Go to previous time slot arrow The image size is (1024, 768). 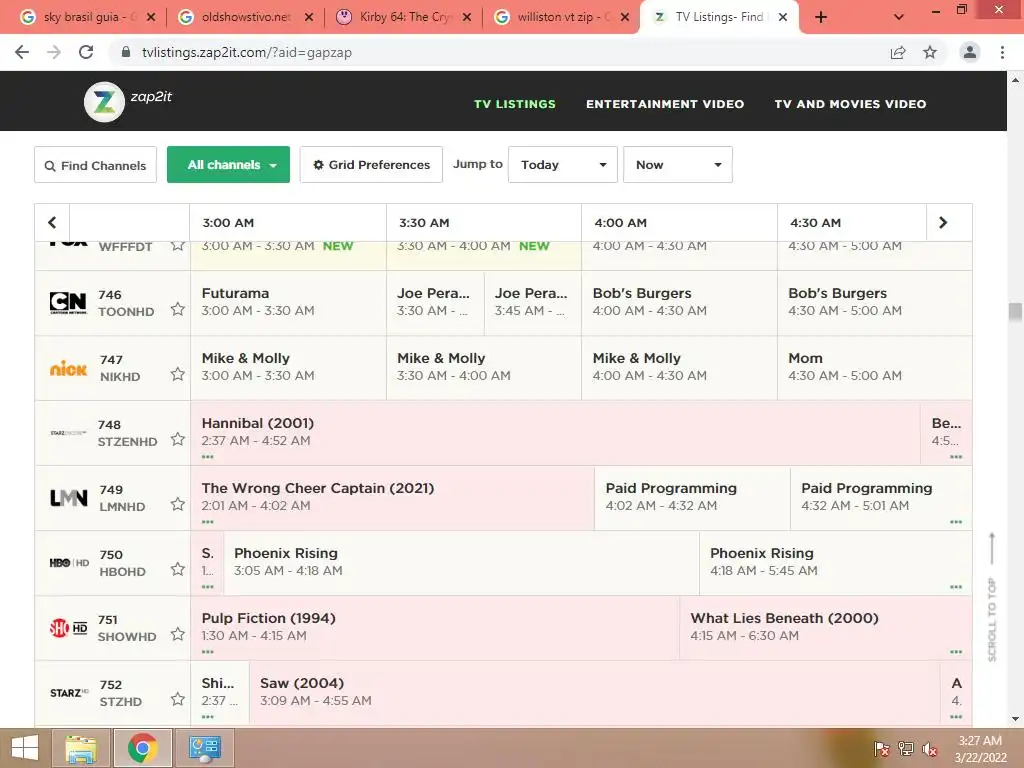point(52,223)
